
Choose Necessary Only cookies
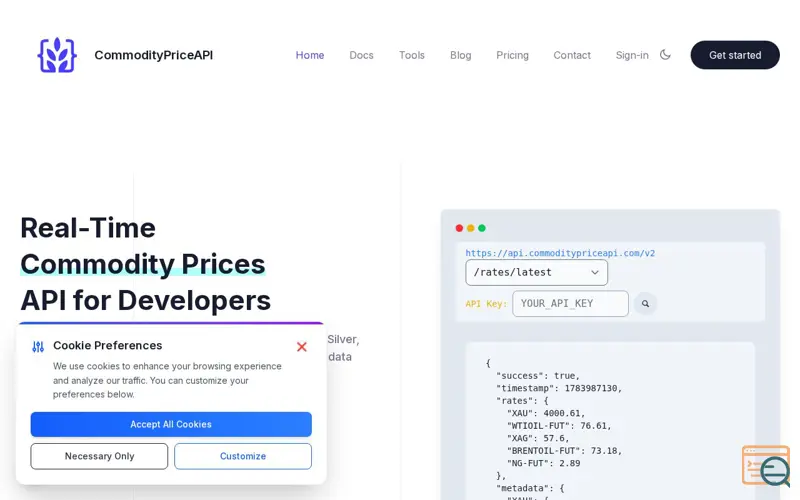pyautogui.click(x=99, y=456)
